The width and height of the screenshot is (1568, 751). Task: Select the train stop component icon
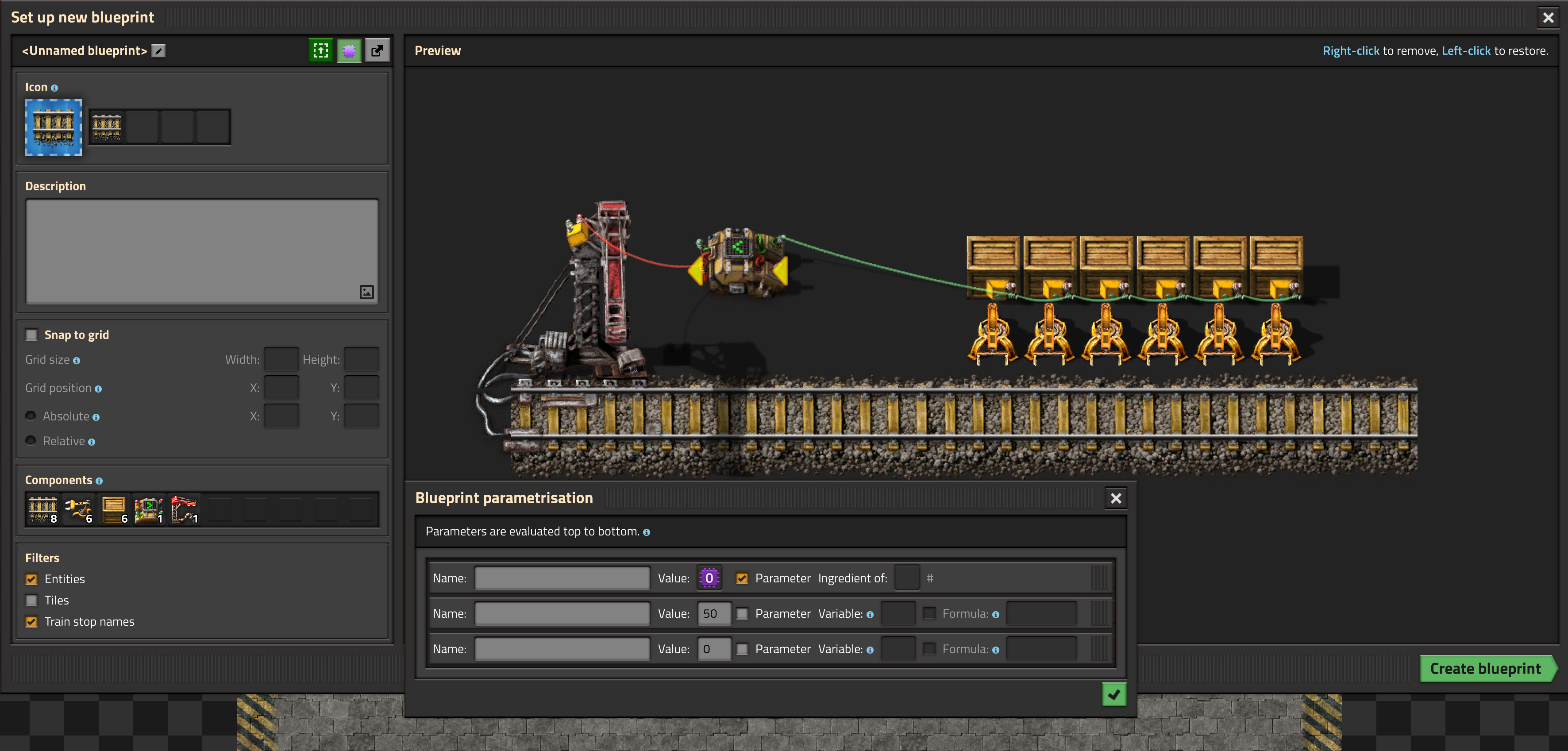click(x=184, y=509)
